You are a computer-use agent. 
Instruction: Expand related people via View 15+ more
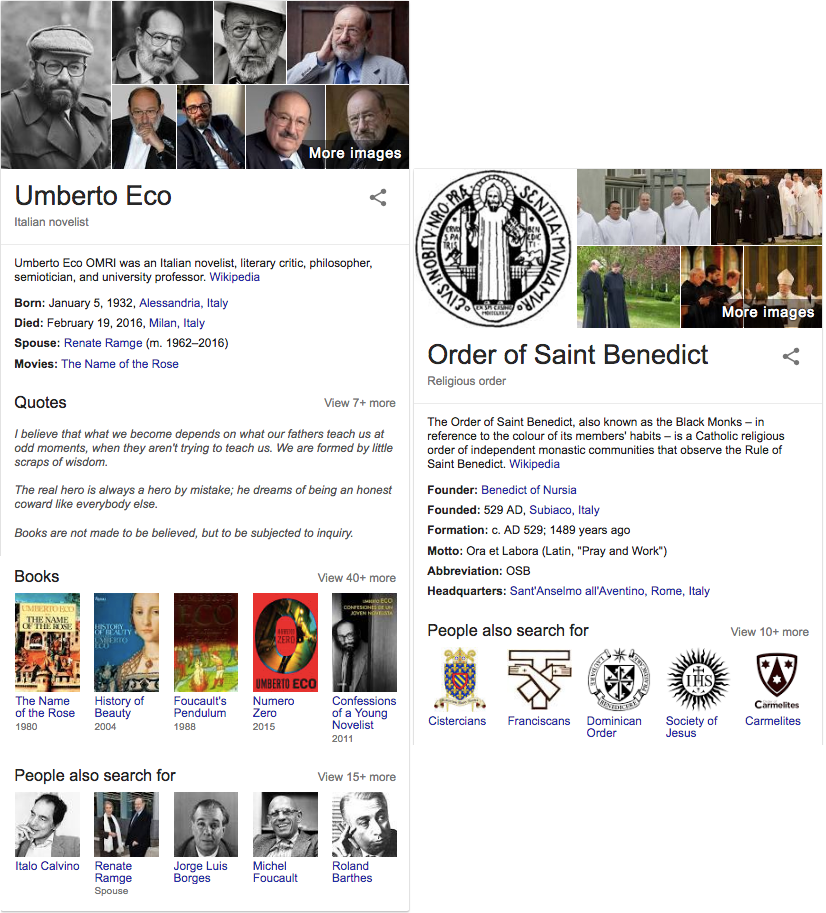tap(357, 777)
